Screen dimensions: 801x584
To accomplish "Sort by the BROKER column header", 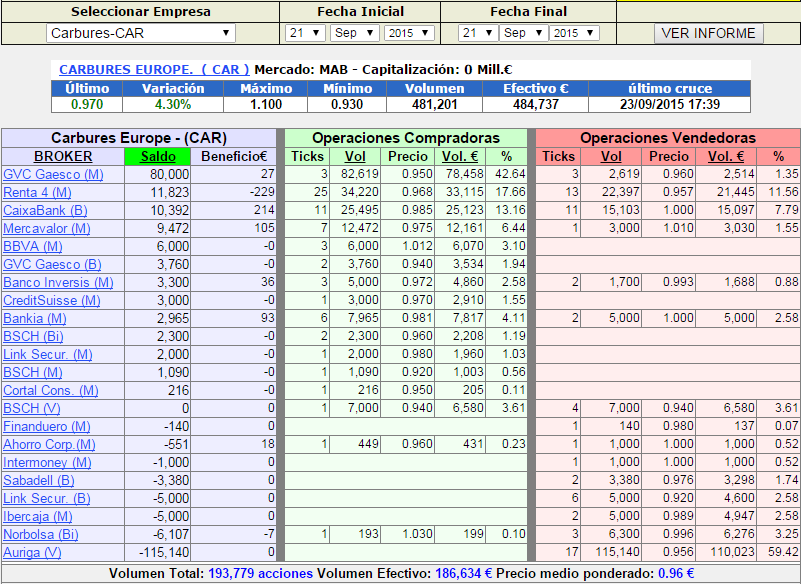I will [x=63, y=156].
